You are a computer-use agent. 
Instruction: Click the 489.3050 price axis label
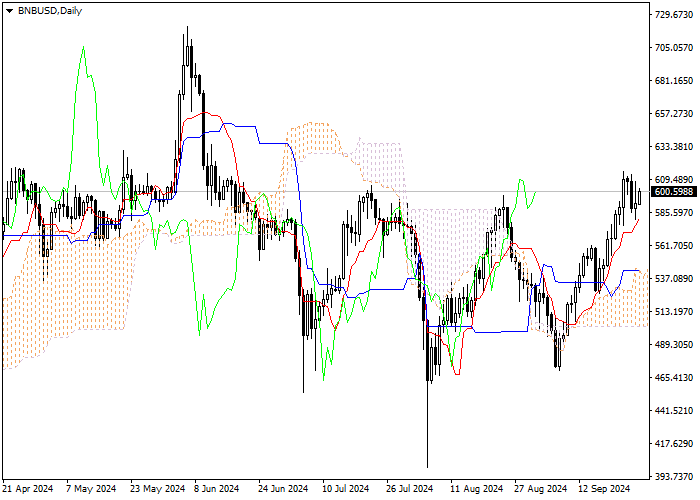(674, 345)
